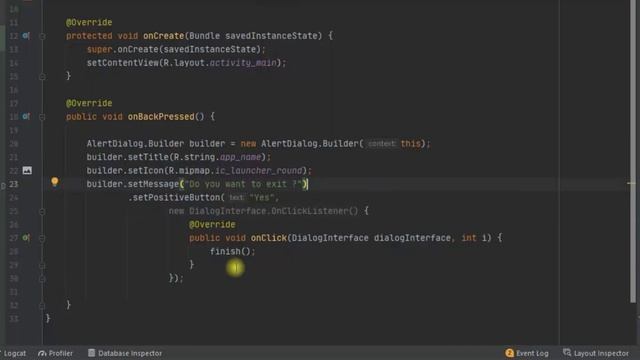Click the Layout Inspector icon in the bottom bar
Viewport: 640px width, 360px height.
tap(567, 353)
